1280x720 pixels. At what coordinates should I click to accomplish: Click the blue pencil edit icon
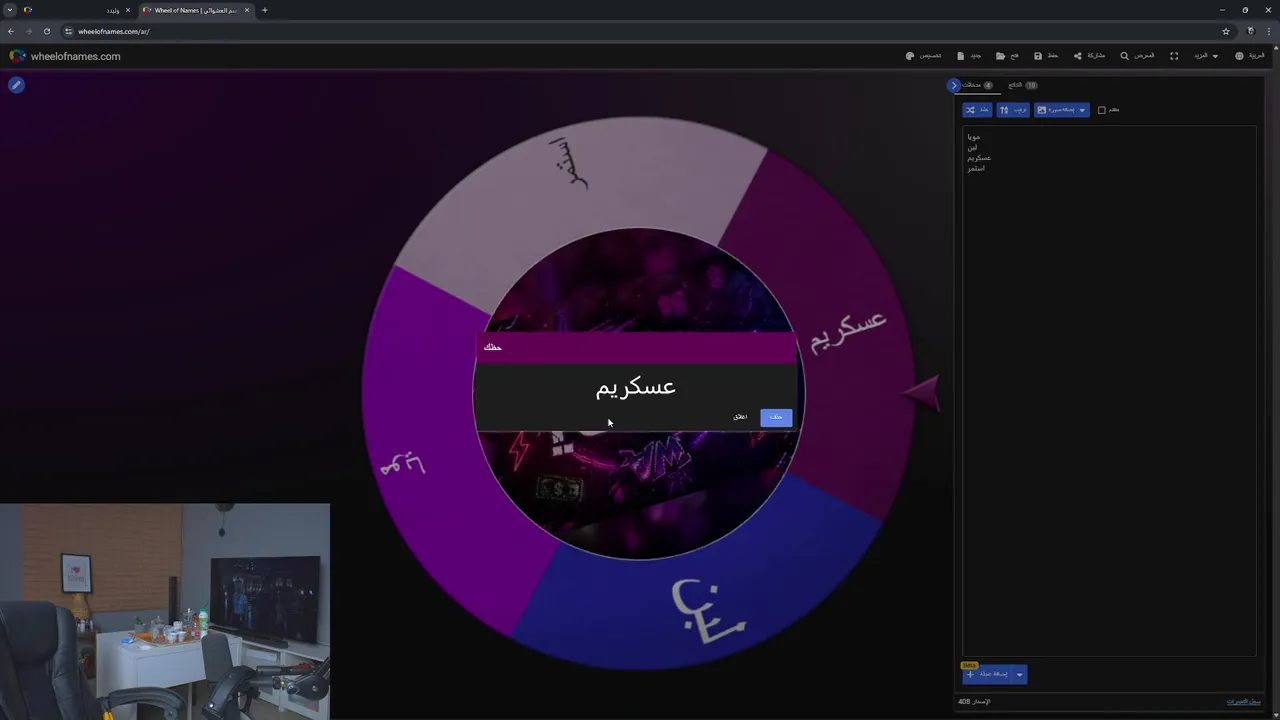click(16, 85)
